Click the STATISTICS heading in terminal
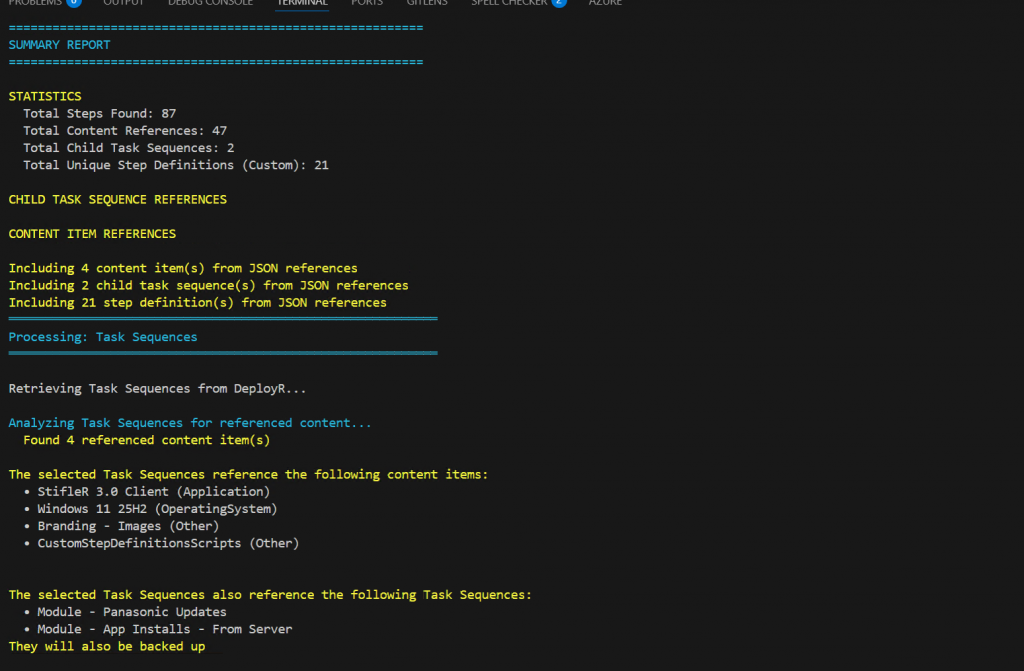The width and height of the screenshot is (1024, 671). click(x=45, y=97)
